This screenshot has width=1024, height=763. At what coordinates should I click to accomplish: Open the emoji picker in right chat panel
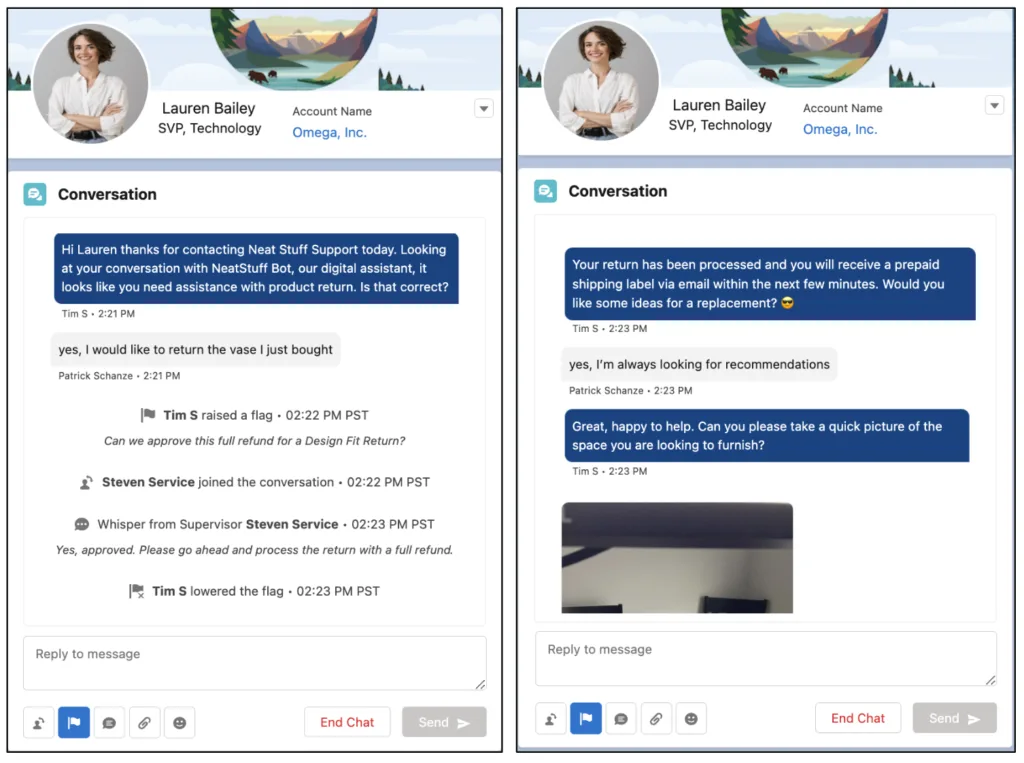(x=691, y=718)
